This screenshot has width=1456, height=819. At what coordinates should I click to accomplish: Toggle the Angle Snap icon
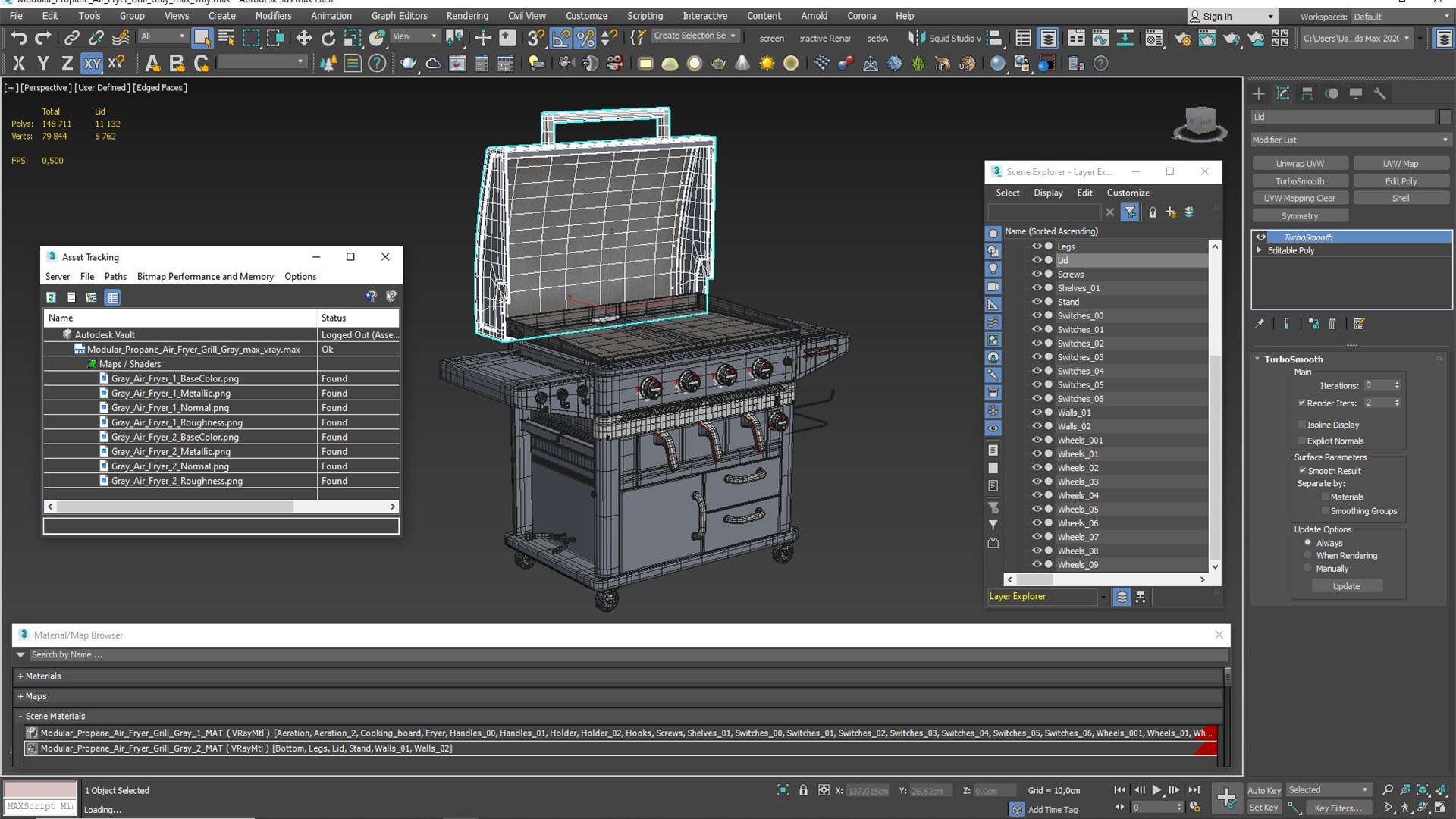561,37
